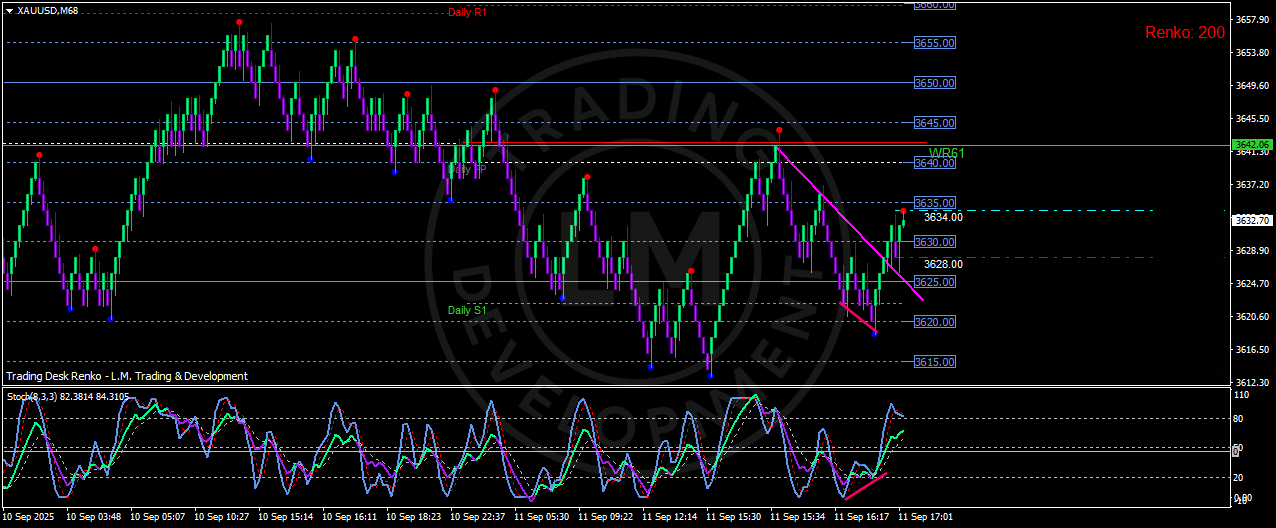This screenshot has width=1276, height=528.
Task: Click the 3628.00 dashed level label
Action: [x=943, y=264]
